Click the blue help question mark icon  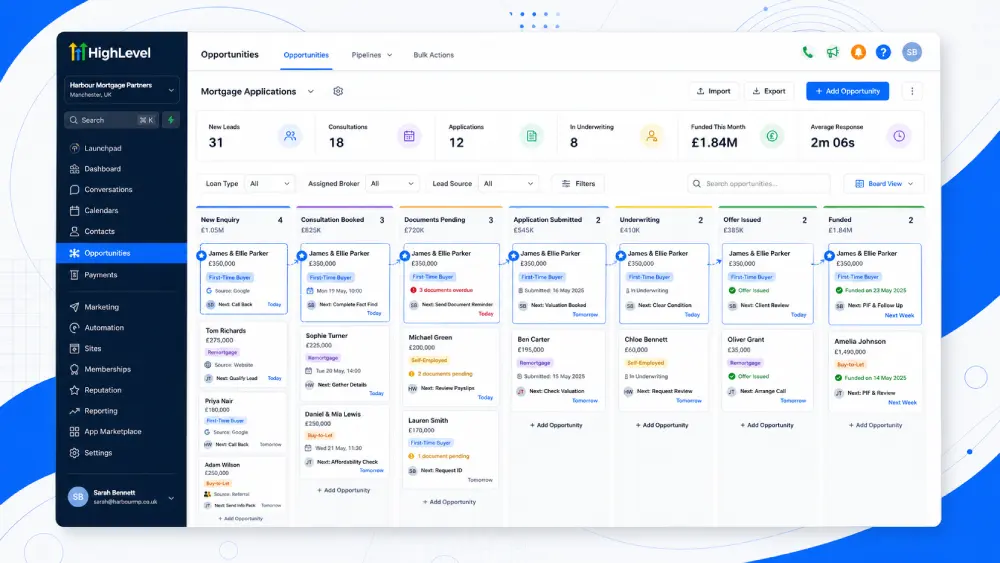pos(883,52)
